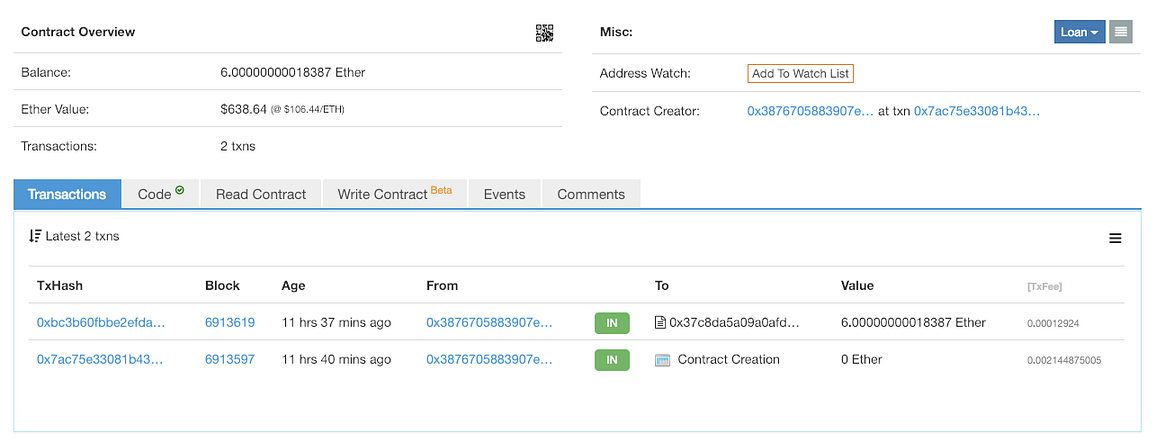
Task: Open the hamburger menu above the transactions table
Action: pyautogui.click(x=1114, y=238)
